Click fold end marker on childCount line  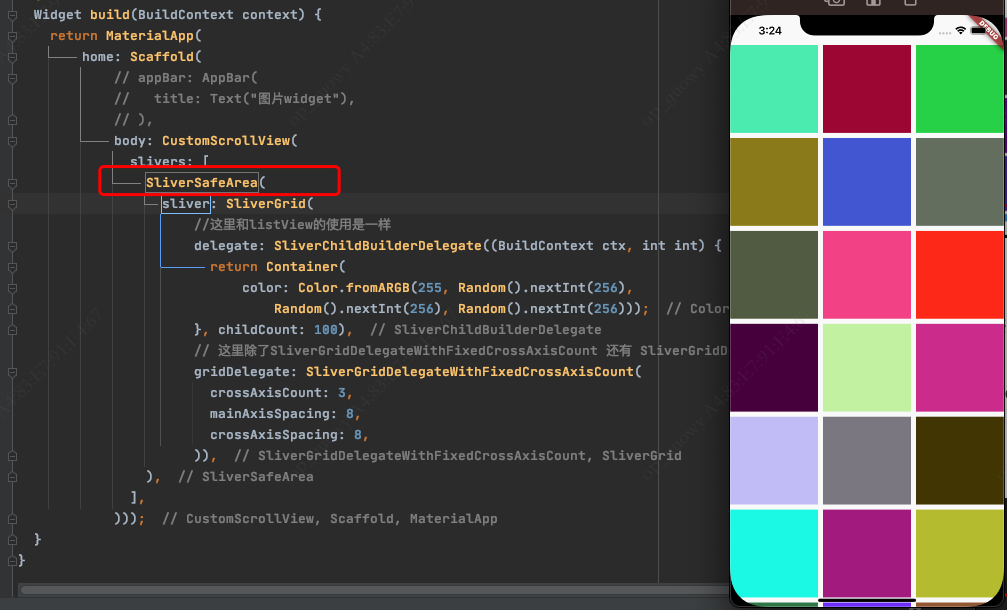(x=12, y=330)
